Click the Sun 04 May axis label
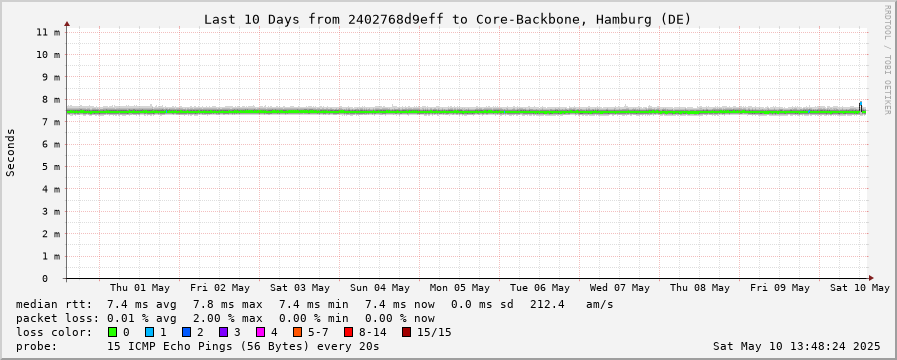Viewport: 897px width, 360px height. pos(380,288)
